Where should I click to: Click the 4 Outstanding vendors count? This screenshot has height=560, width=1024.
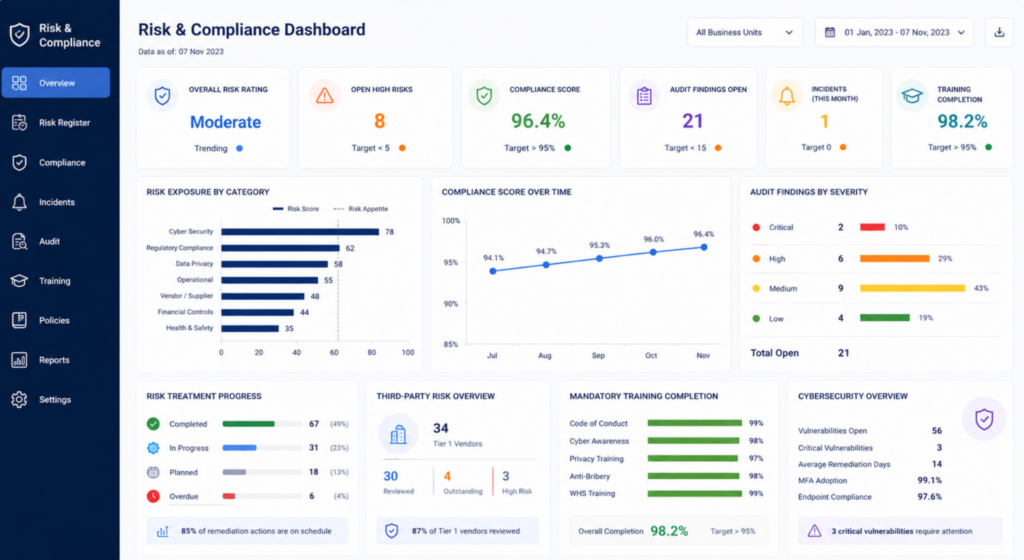447,476
